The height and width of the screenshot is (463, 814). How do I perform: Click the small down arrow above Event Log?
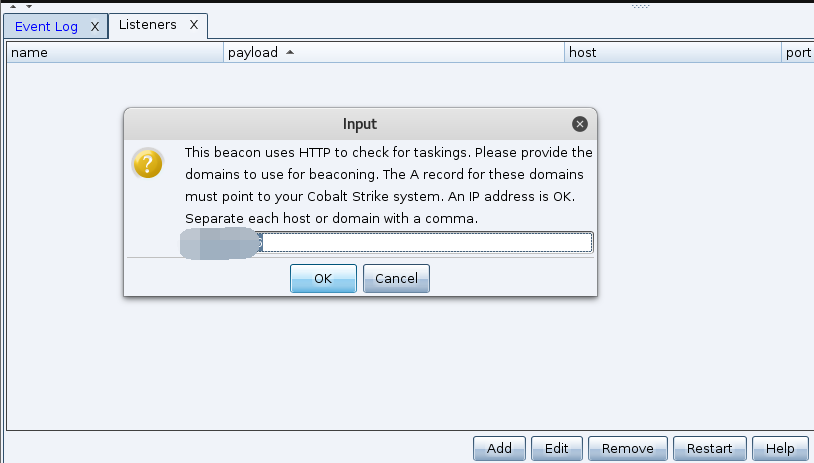point(29,6)
